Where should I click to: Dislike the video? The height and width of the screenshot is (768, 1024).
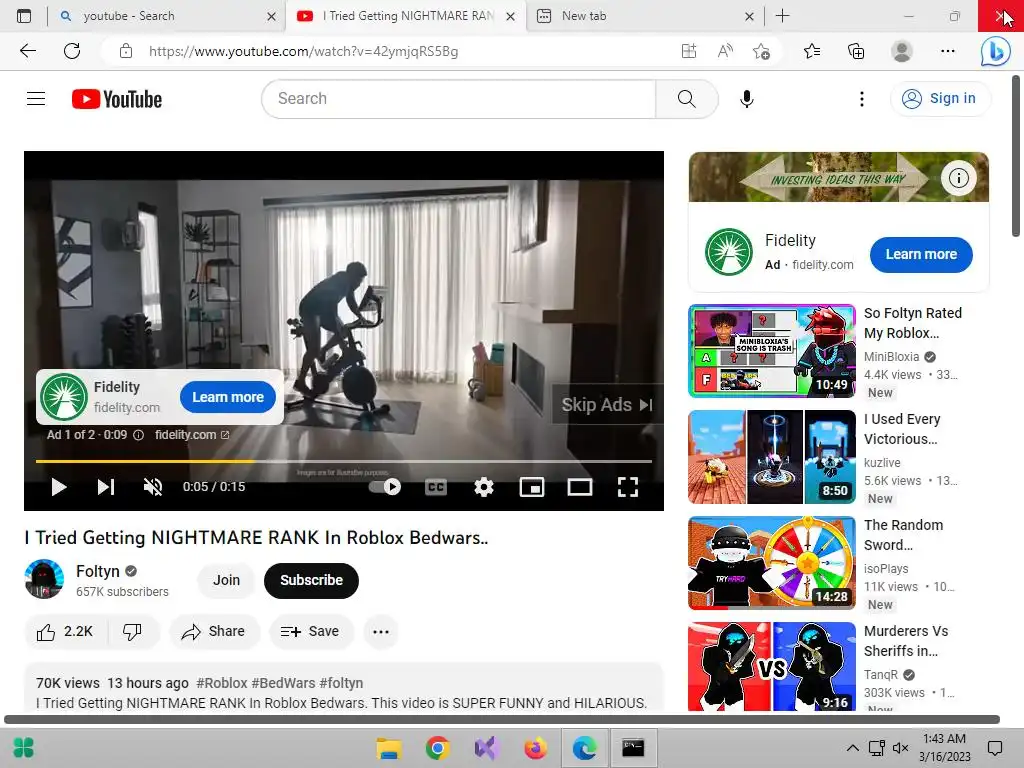point(132,632)
